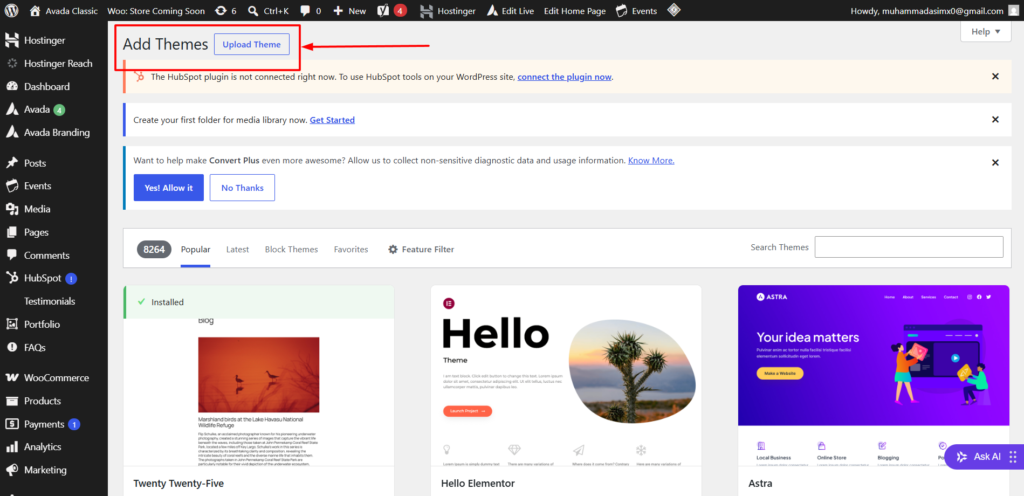Image resolution: width=1024 pixels, height=496 pixels.
Task: Click Yes! Allow it button
Action: click(168, 187)
